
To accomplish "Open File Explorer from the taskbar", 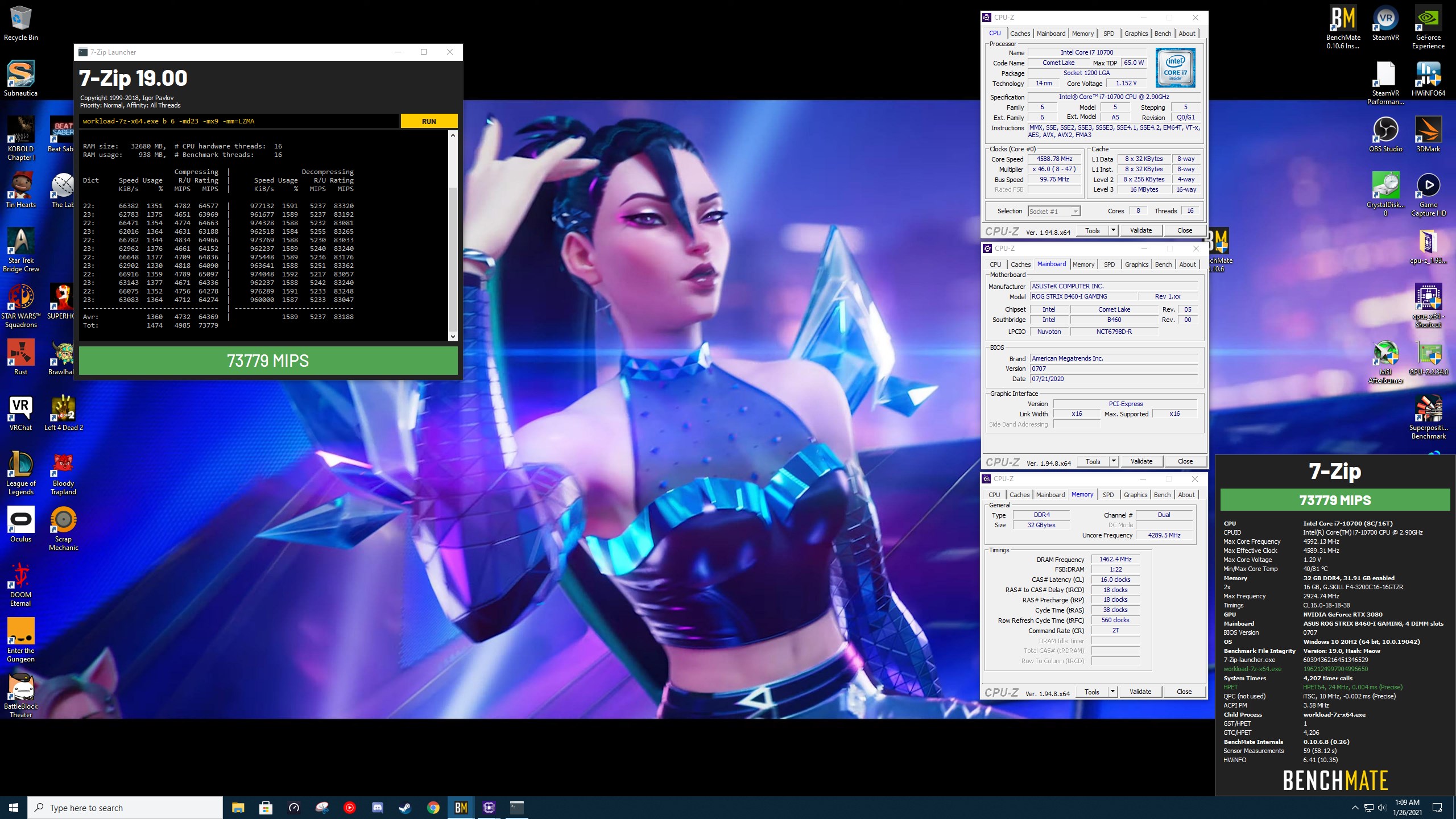I will pyautogui.click(x=238, y=808).
